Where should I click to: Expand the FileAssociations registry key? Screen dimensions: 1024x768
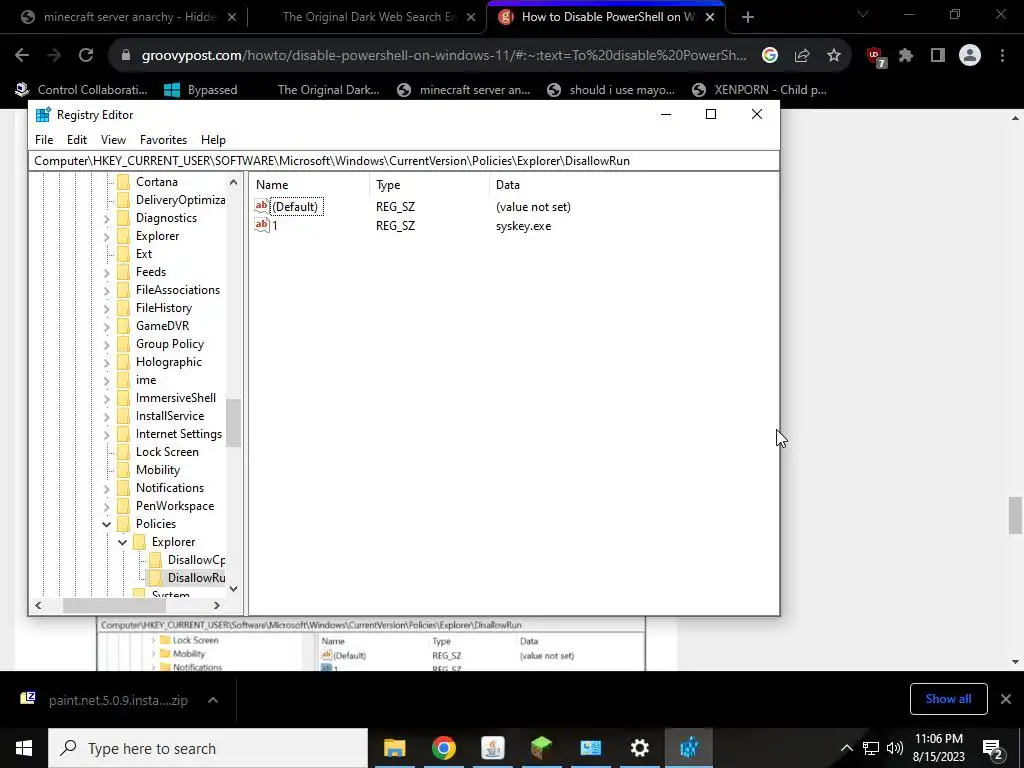[x=106, y=290]
